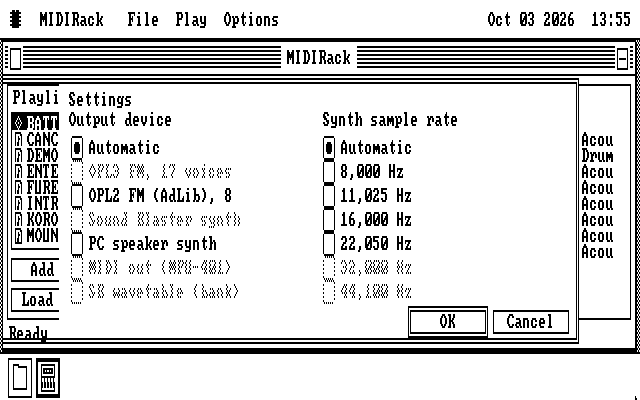Open the Options menu
This screenshot has height=400, width=640.
251,20
